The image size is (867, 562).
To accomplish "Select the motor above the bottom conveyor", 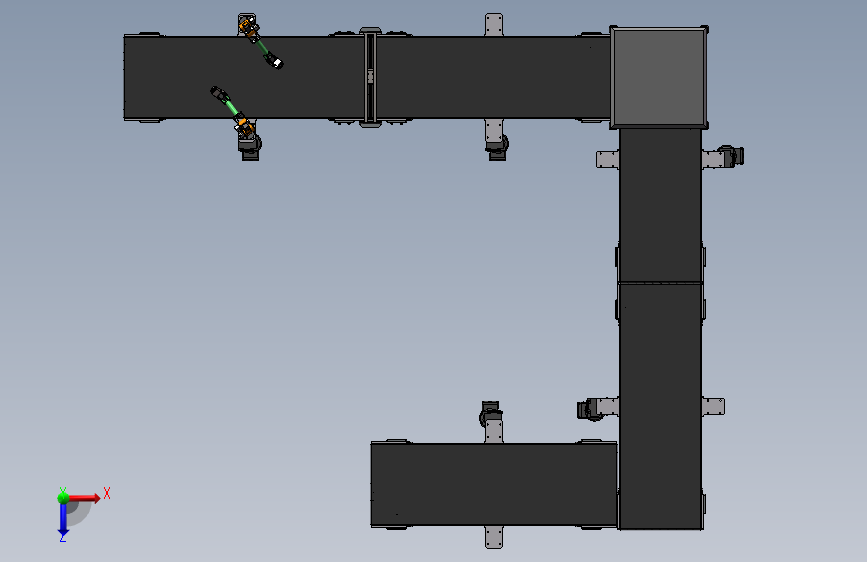I will coord(490,413).
